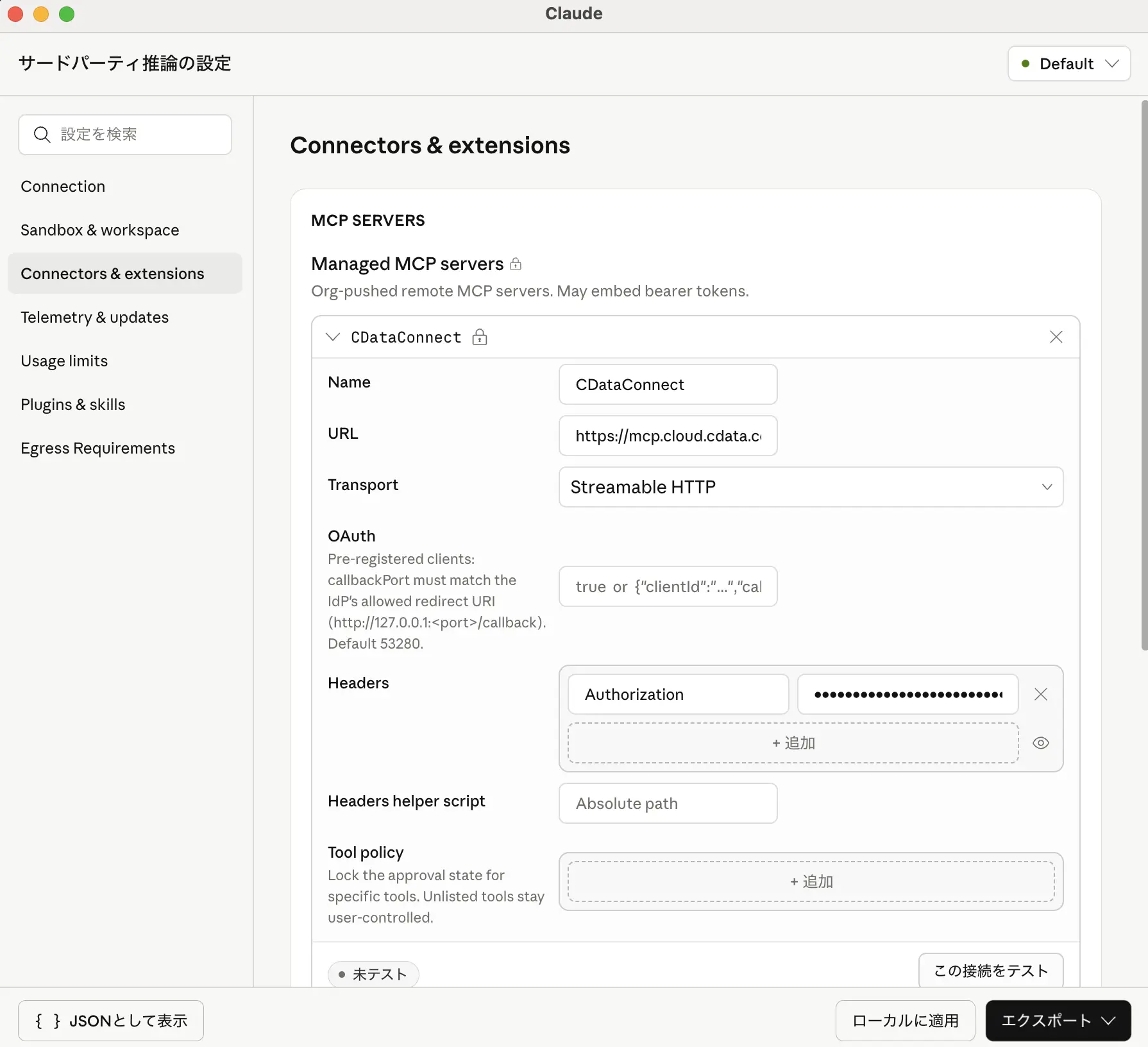Delete the Authorization header row
Image resolution: width=1148 pixels, height=1047 pixels.
(1041, 694)
